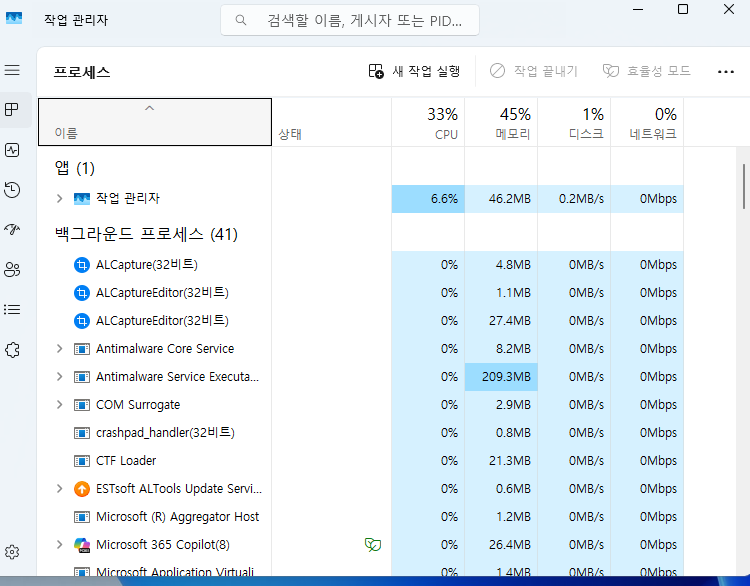Expand ESTsoft ALTools Update Service row
Viewport: 750px width, 586px height.
[59, 489]
